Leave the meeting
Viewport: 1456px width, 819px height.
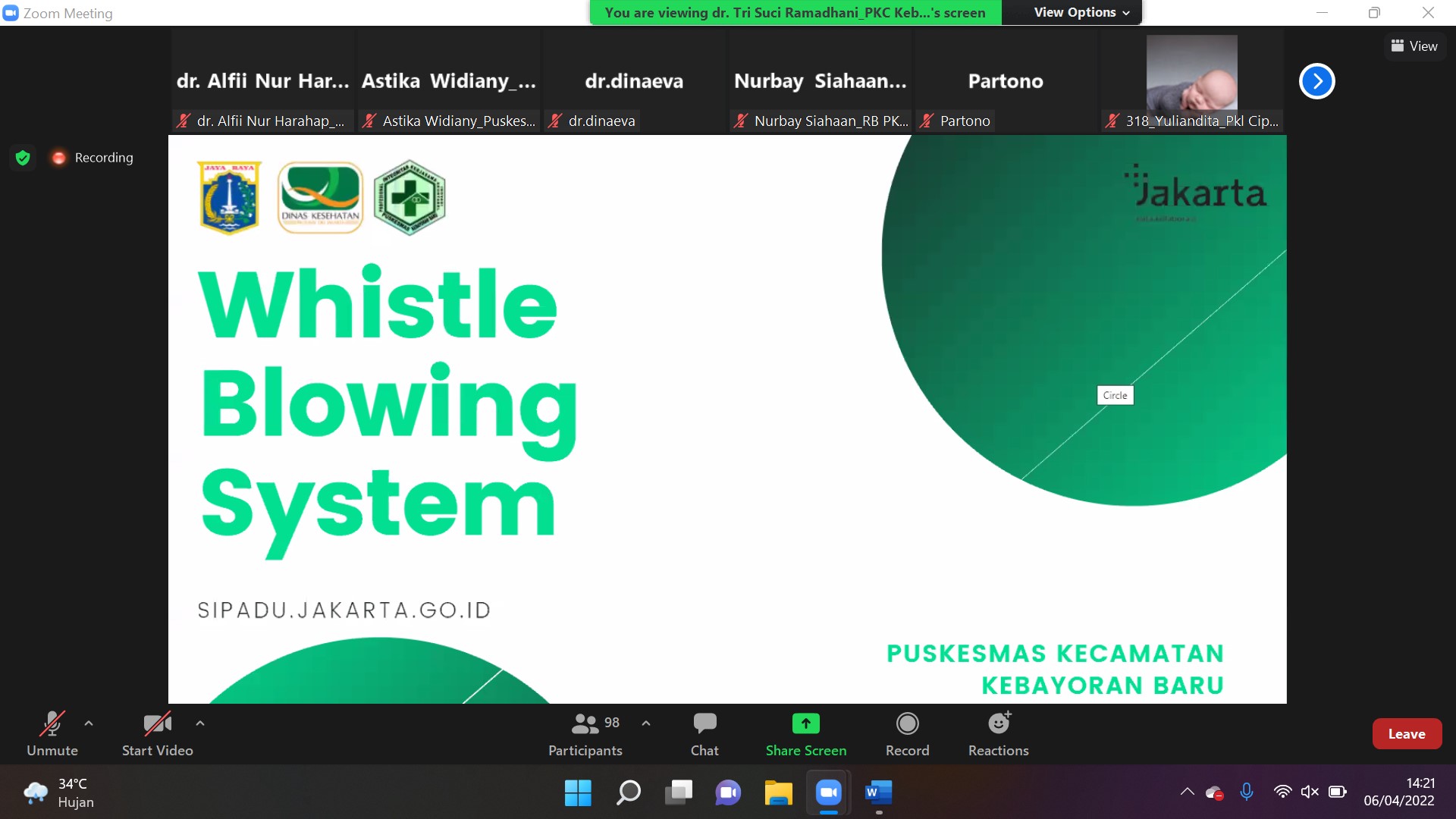click(1407, 733)
